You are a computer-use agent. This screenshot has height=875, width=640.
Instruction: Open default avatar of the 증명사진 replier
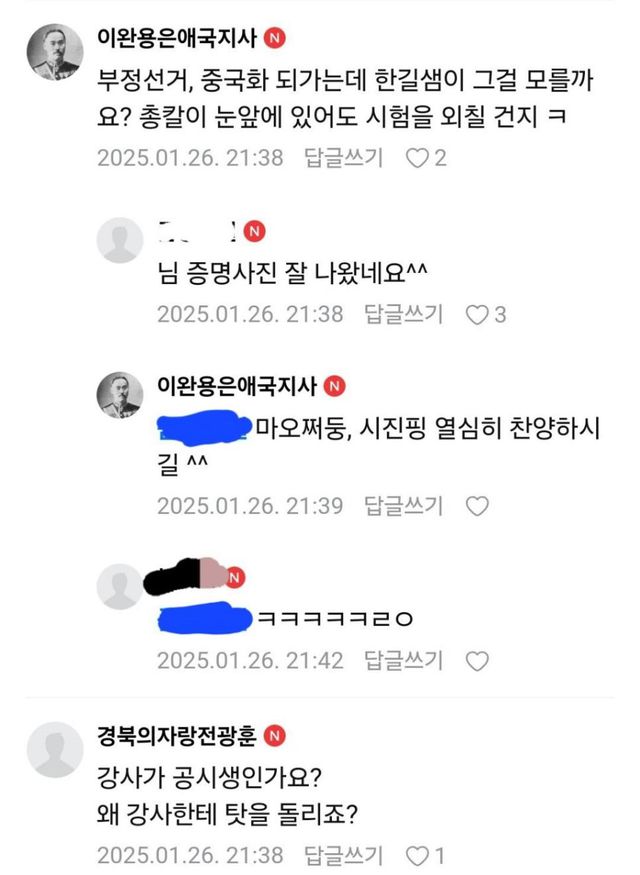(x=119, y=241)
